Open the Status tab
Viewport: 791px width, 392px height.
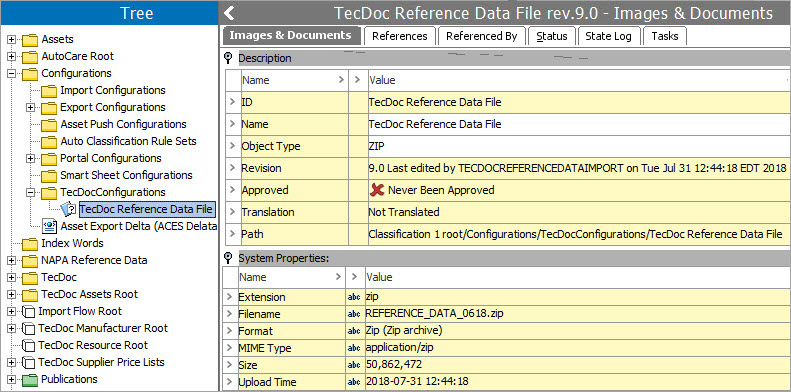551,36
